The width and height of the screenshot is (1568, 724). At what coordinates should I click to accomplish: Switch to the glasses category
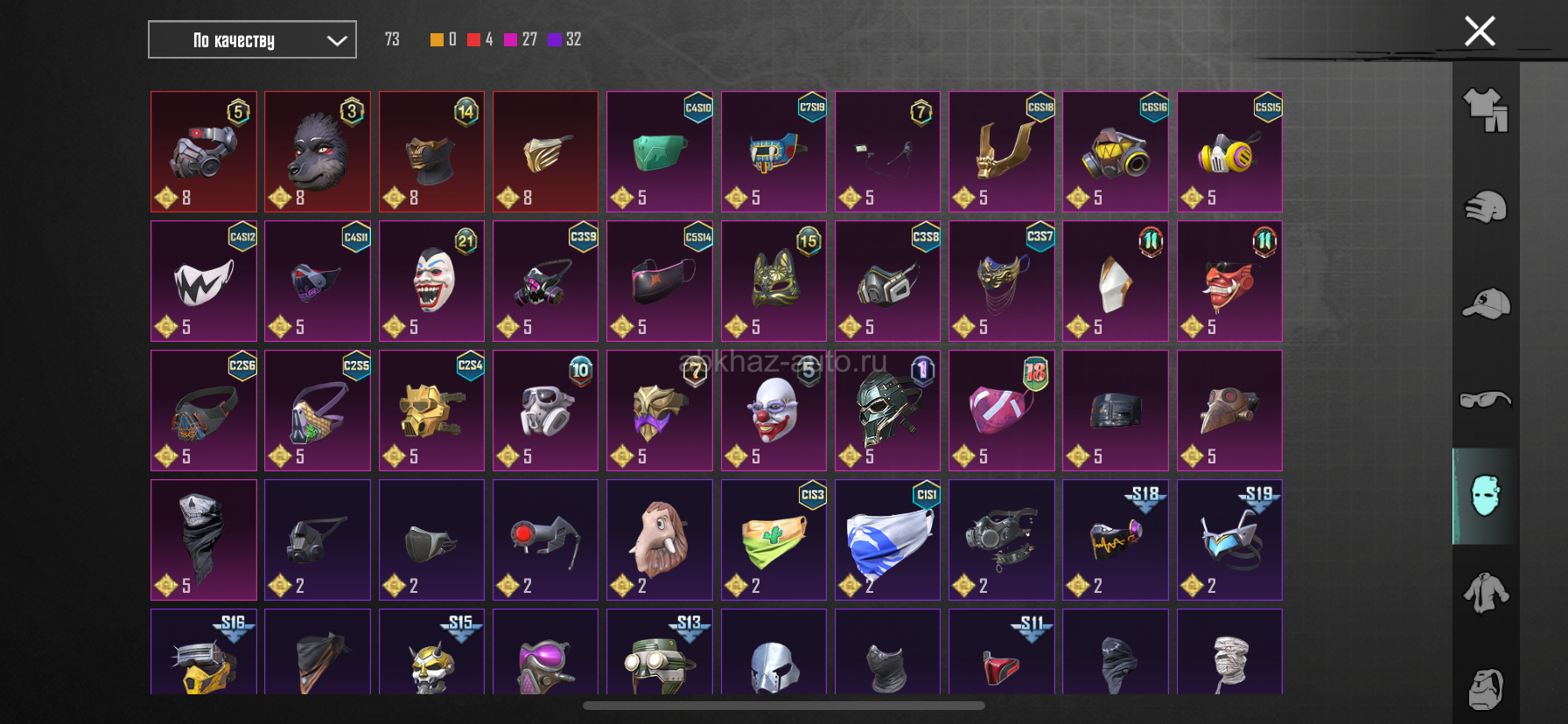pyautogui.click(x=1486, y=400)
